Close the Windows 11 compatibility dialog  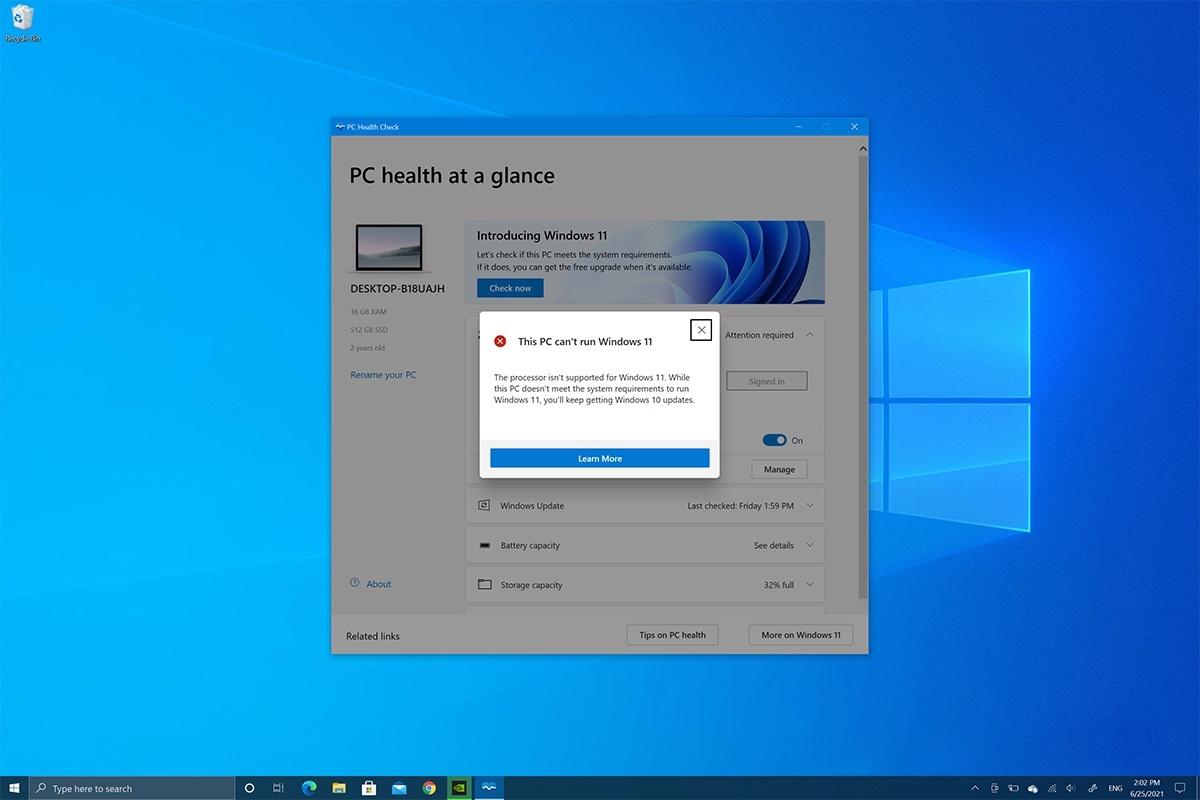pos(701,330)
